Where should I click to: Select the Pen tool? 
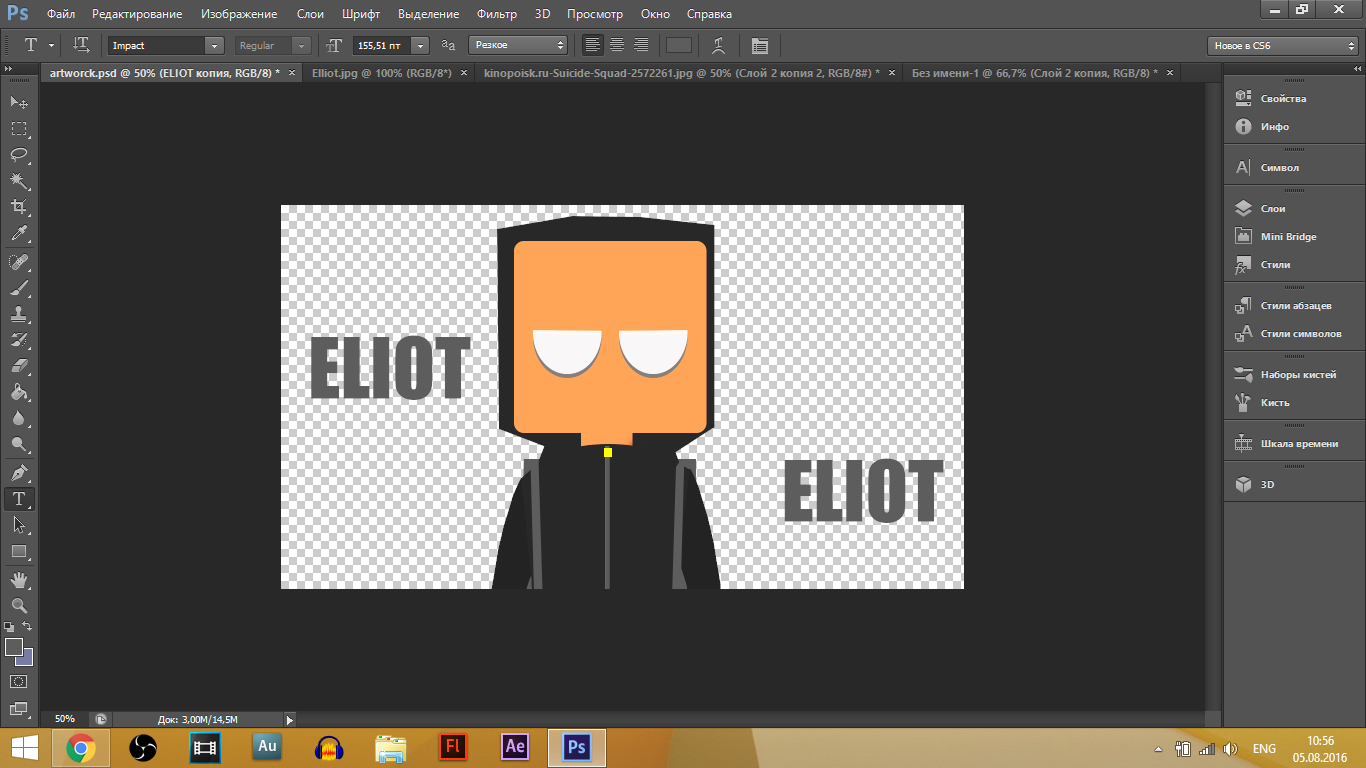pos(19,472)
